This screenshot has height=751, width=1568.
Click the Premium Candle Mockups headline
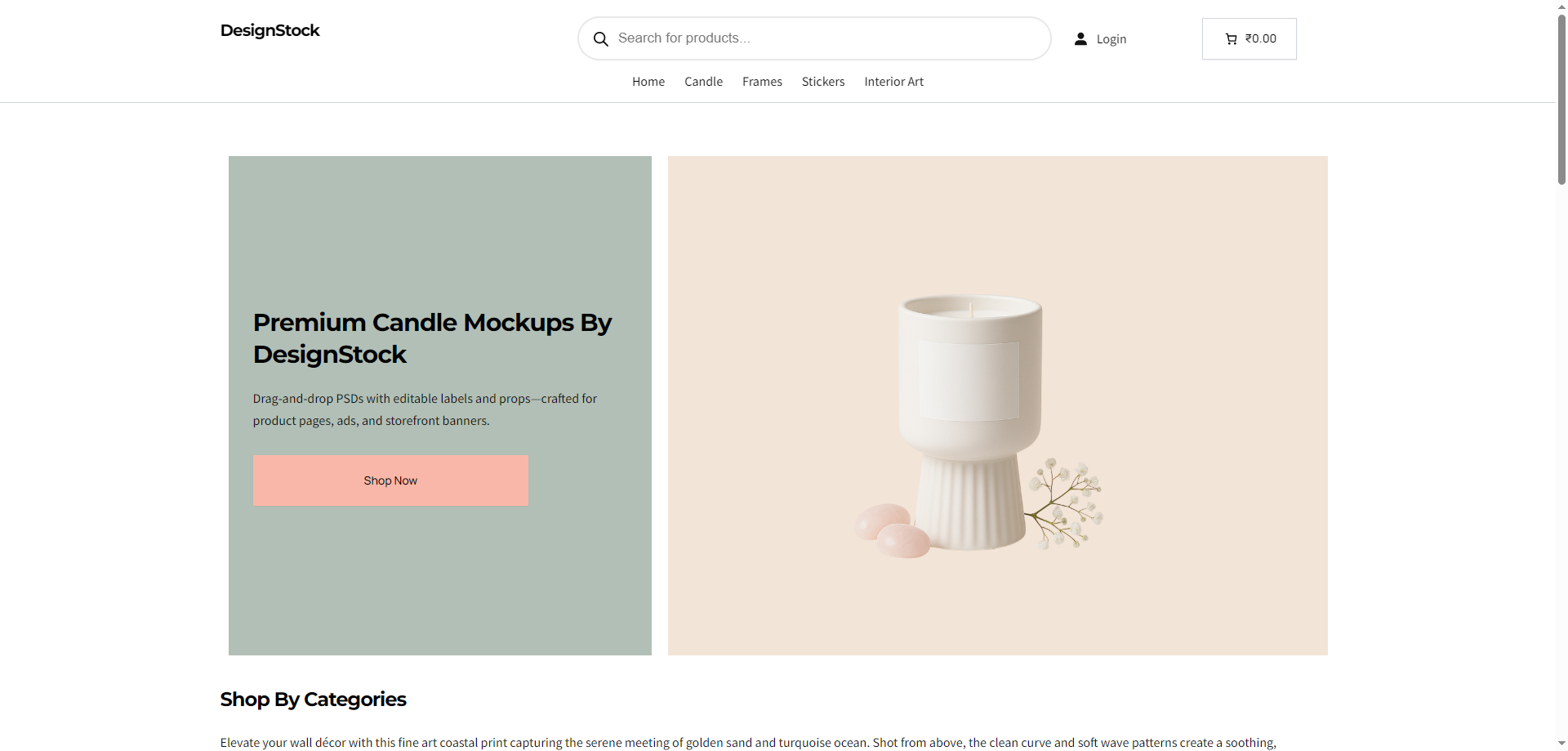(x=432, y=338)
